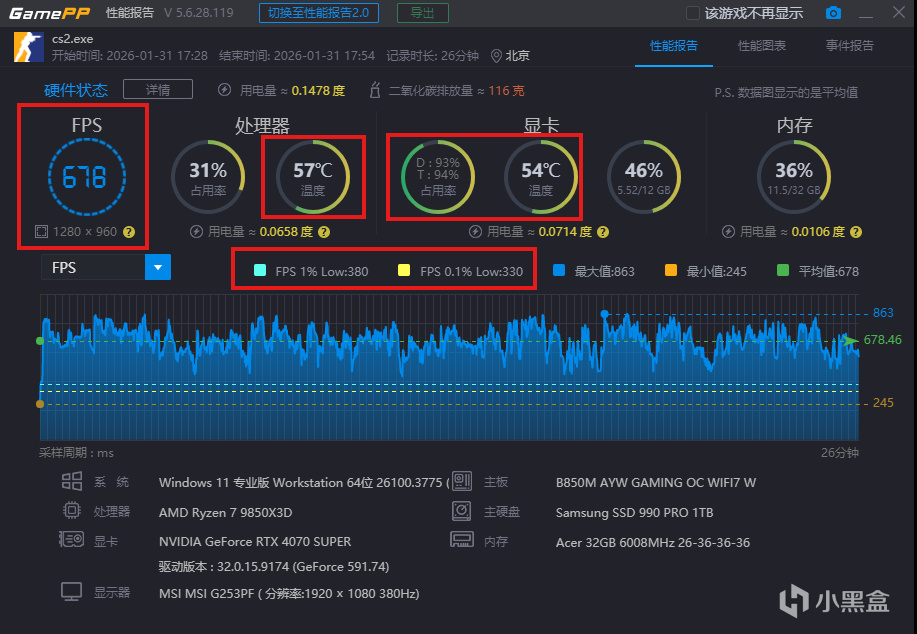Open the 事件报告 tab
The image size is (917, 634).
click(x=849, y=46)
